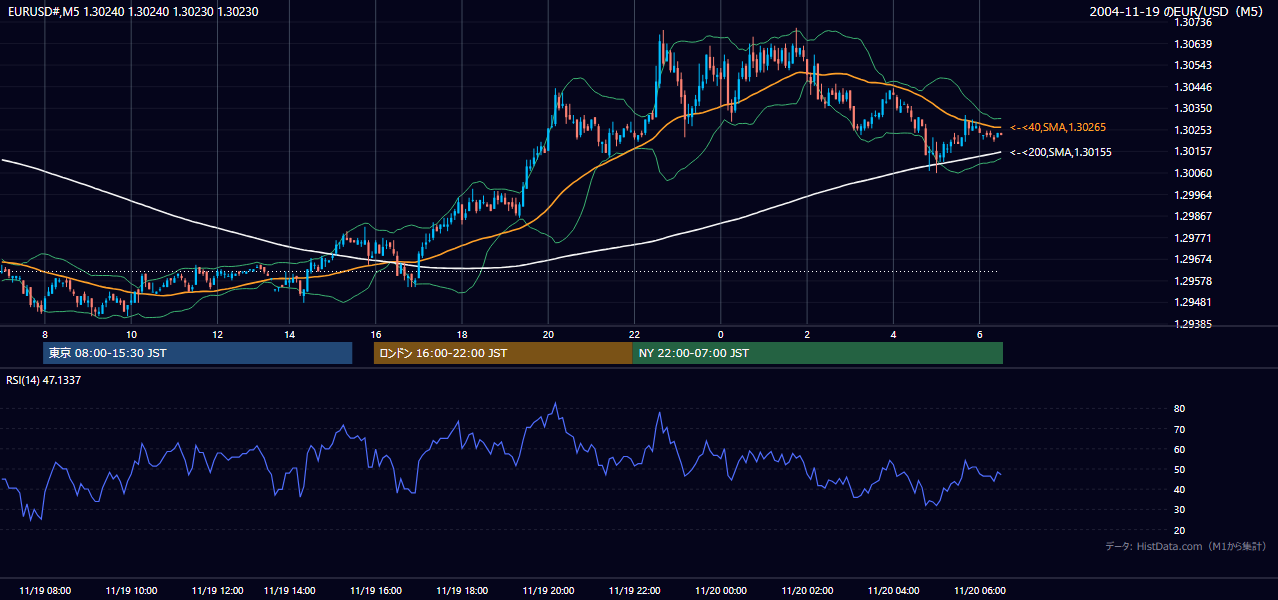Click hour label 16 under price chart
The image size is (1278, 600).
(x=375, y=334)
